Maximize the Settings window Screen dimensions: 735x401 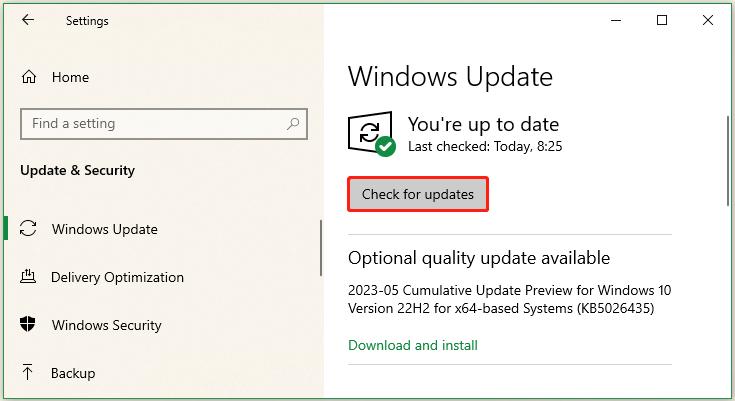point(662,20)
